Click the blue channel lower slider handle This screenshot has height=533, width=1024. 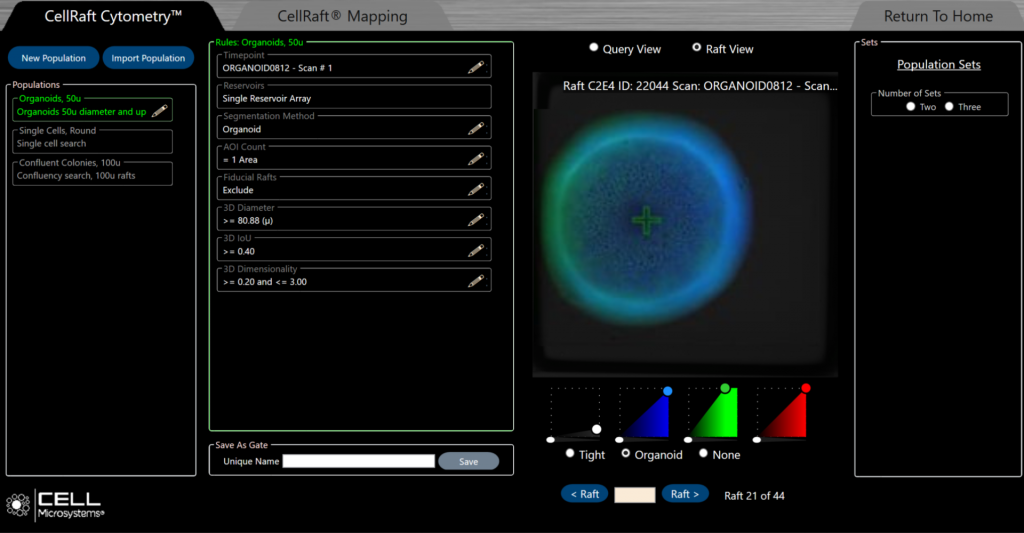619,440
